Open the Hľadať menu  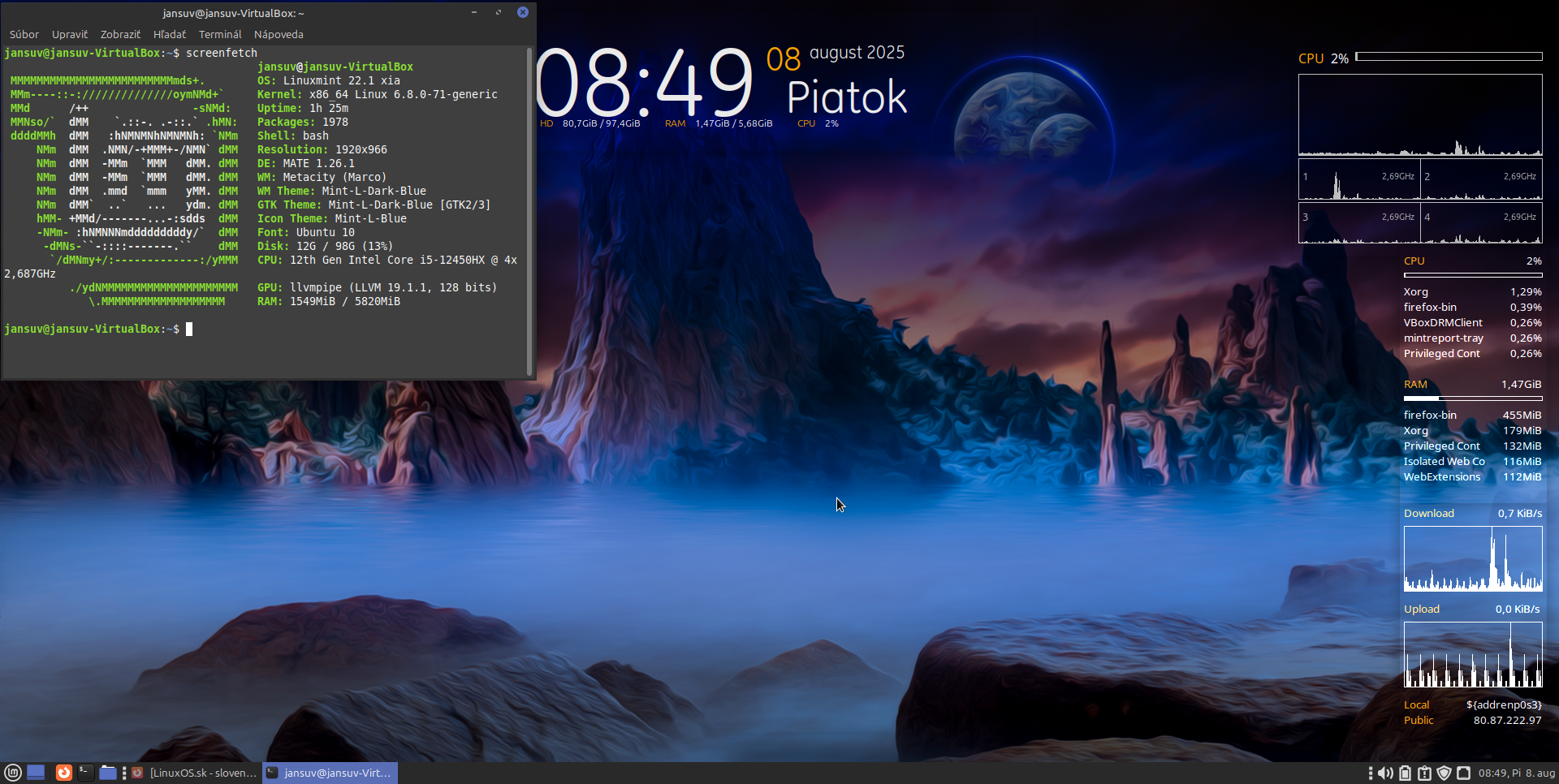[170, 34]
